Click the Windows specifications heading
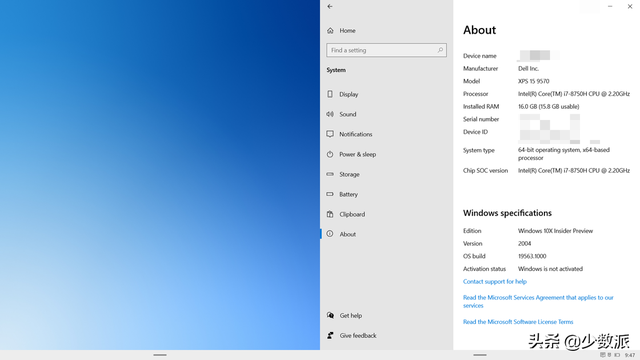The width and height of the screenshot is (640, 360). click(x=507, y=213)
